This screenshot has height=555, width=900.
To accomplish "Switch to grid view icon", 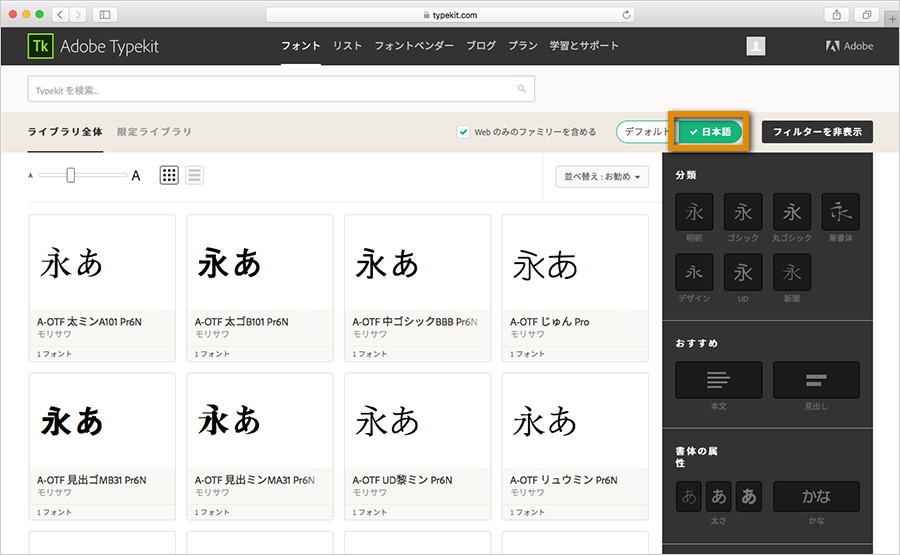I will (x=169, y=175).
